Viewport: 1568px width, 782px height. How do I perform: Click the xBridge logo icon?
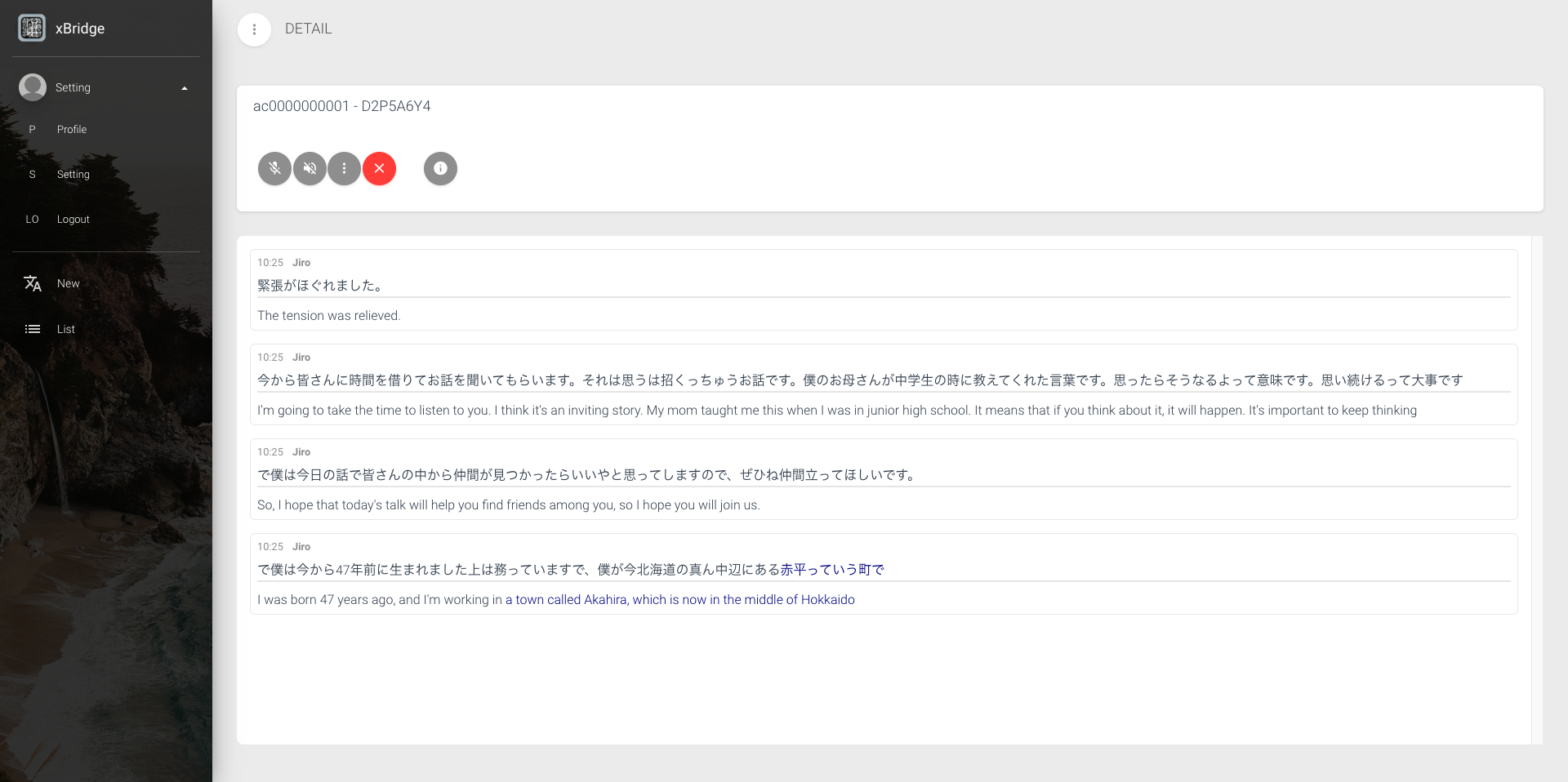click(x=32, y=28)
